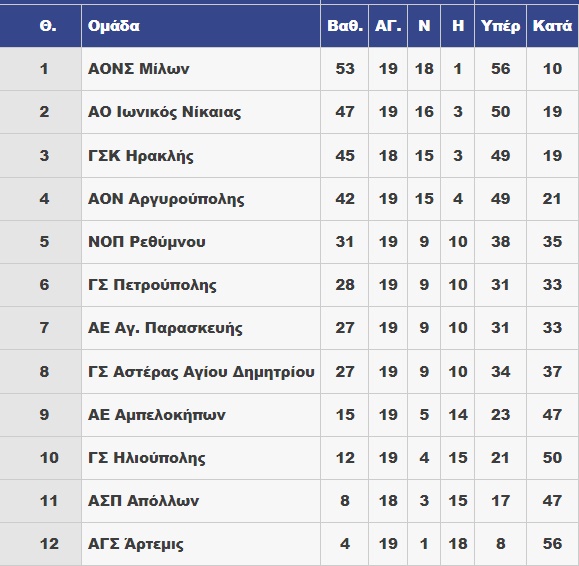Click the Ομάδα column header
Viewport: 579px width, 566px height.
pos(114,26)
